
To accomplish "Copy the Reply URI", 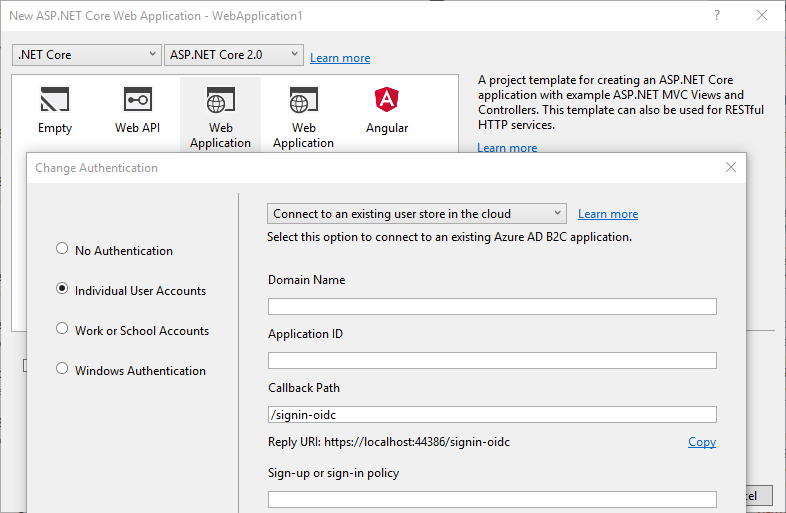I will coord(702,442).
